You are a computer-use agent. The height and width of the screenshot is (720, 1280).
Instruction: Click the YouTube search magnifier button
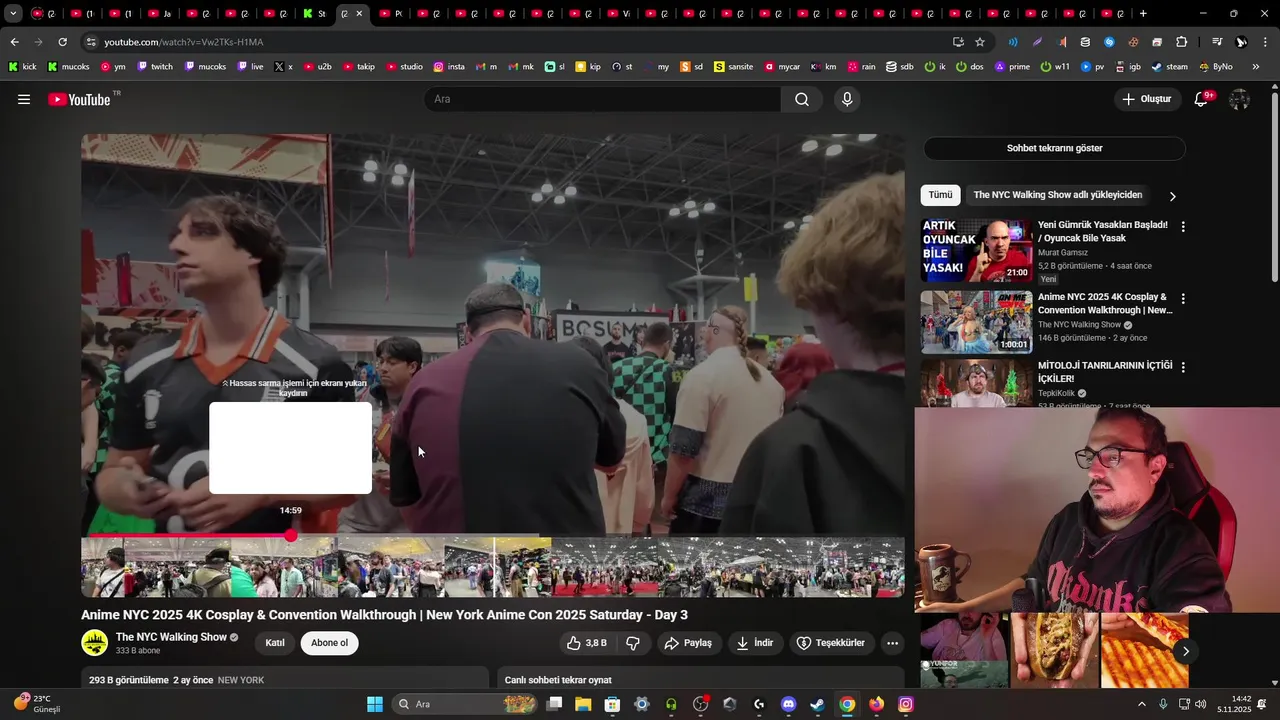pos(802,99)
